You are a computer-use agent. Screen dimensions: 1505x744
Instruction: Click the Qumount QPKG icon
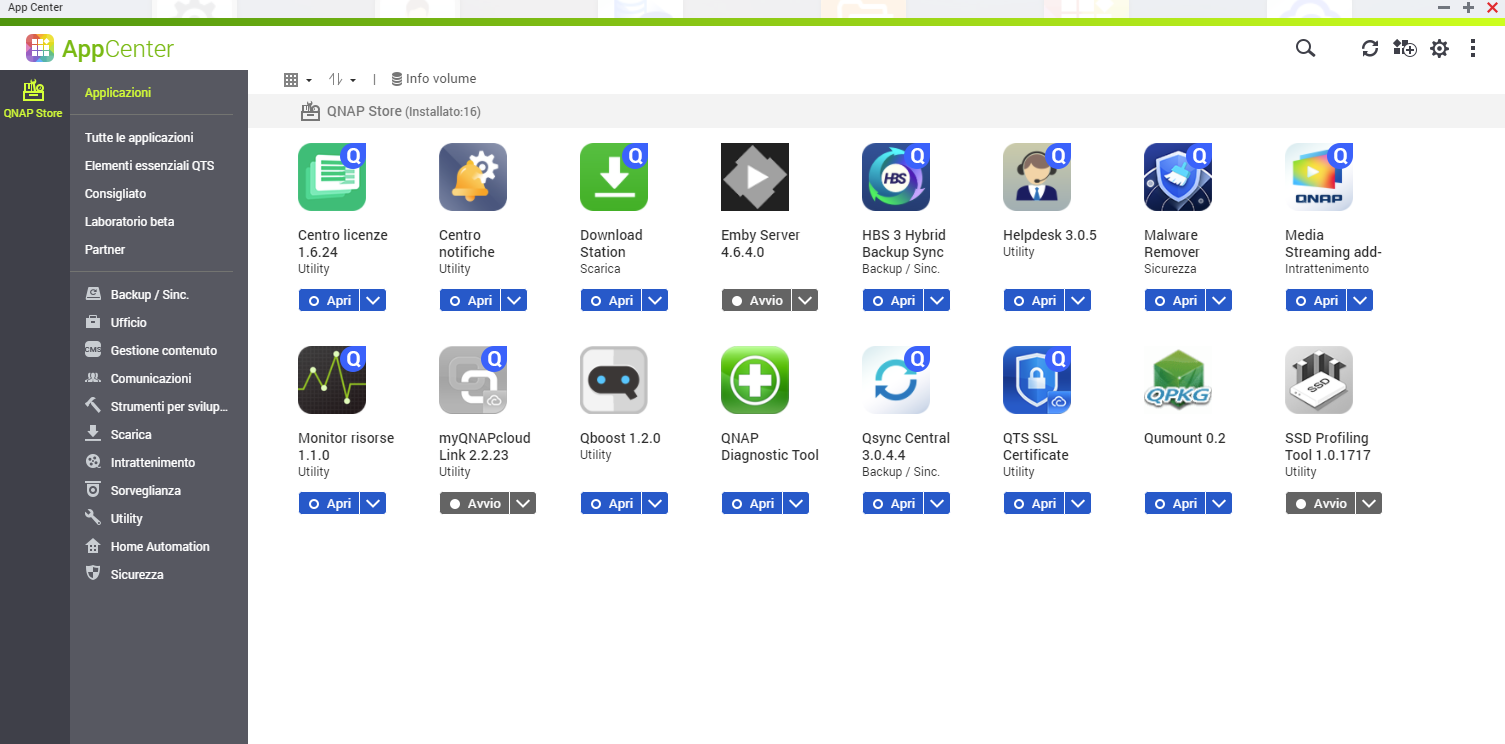tap(1178, 380)
